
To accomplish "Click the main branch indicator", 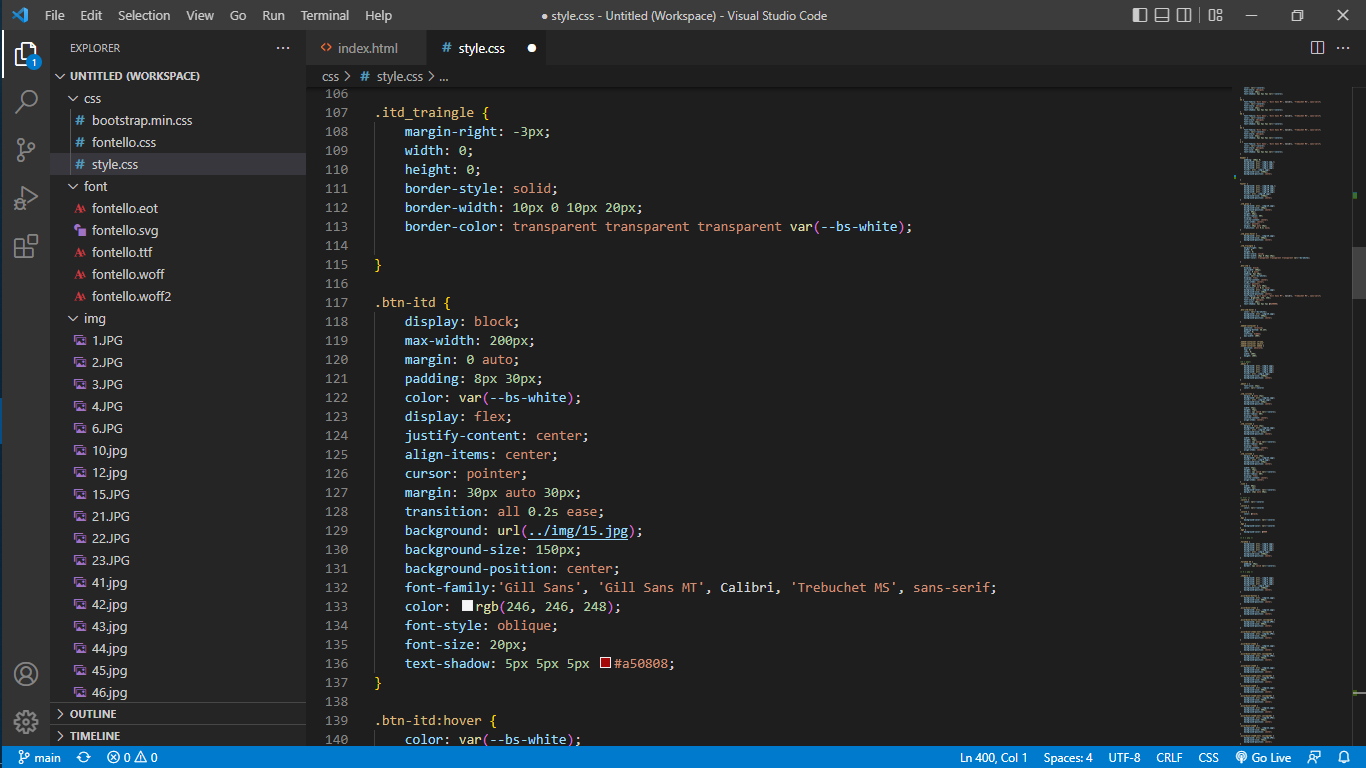I will coord(40,757).
